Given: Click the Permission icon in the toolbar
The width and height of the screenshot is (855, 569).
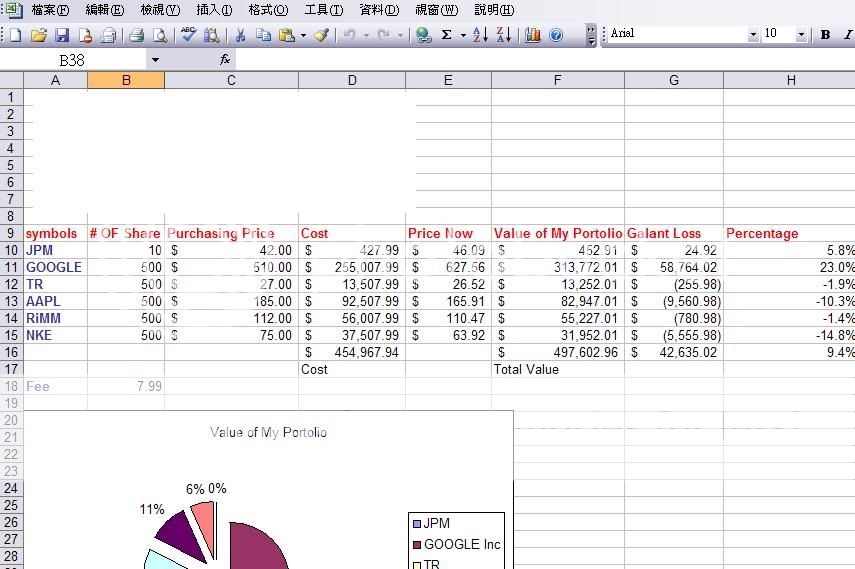Looking at the screenshot, I should [86, 35].
